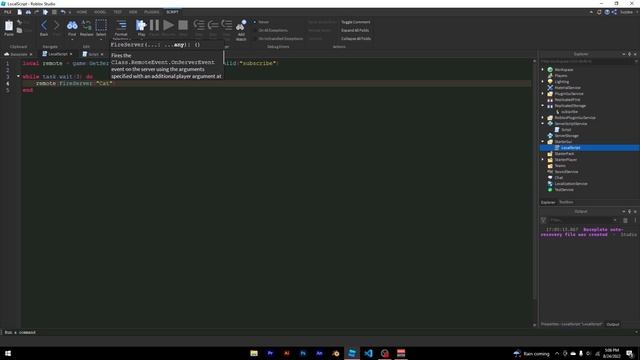Open the Script editor tab
The image size is (640, 360).
92,54
